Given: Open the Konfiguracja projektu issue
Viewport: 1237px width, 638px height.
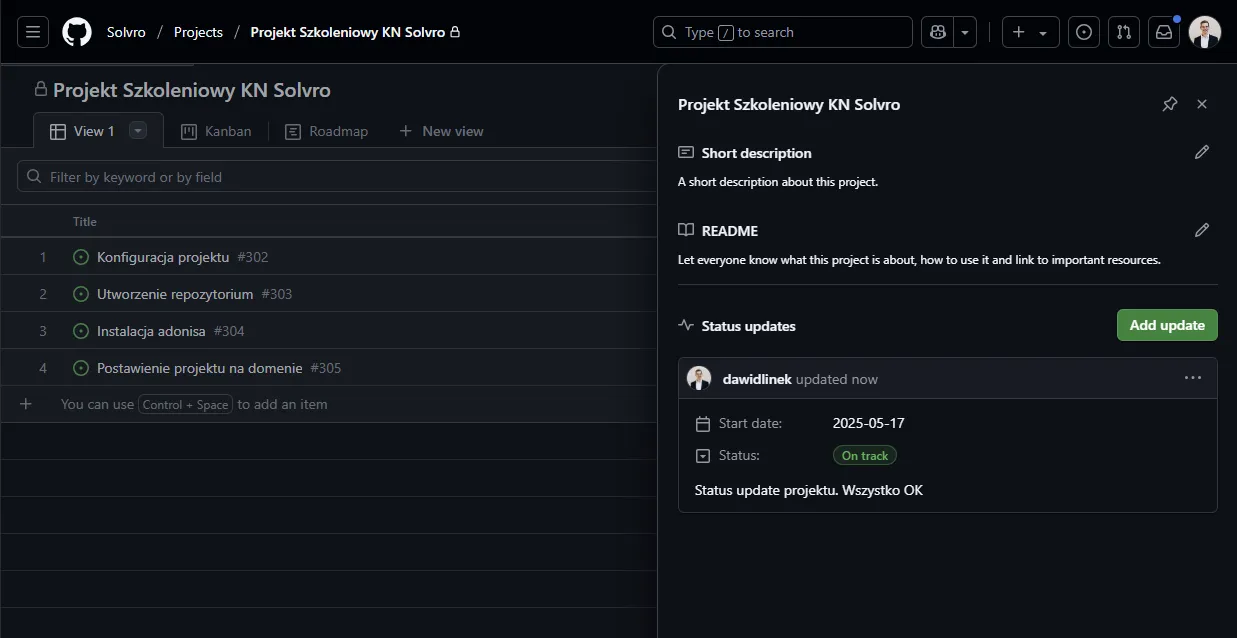Looking at the screenshot, I should [163, 257].
